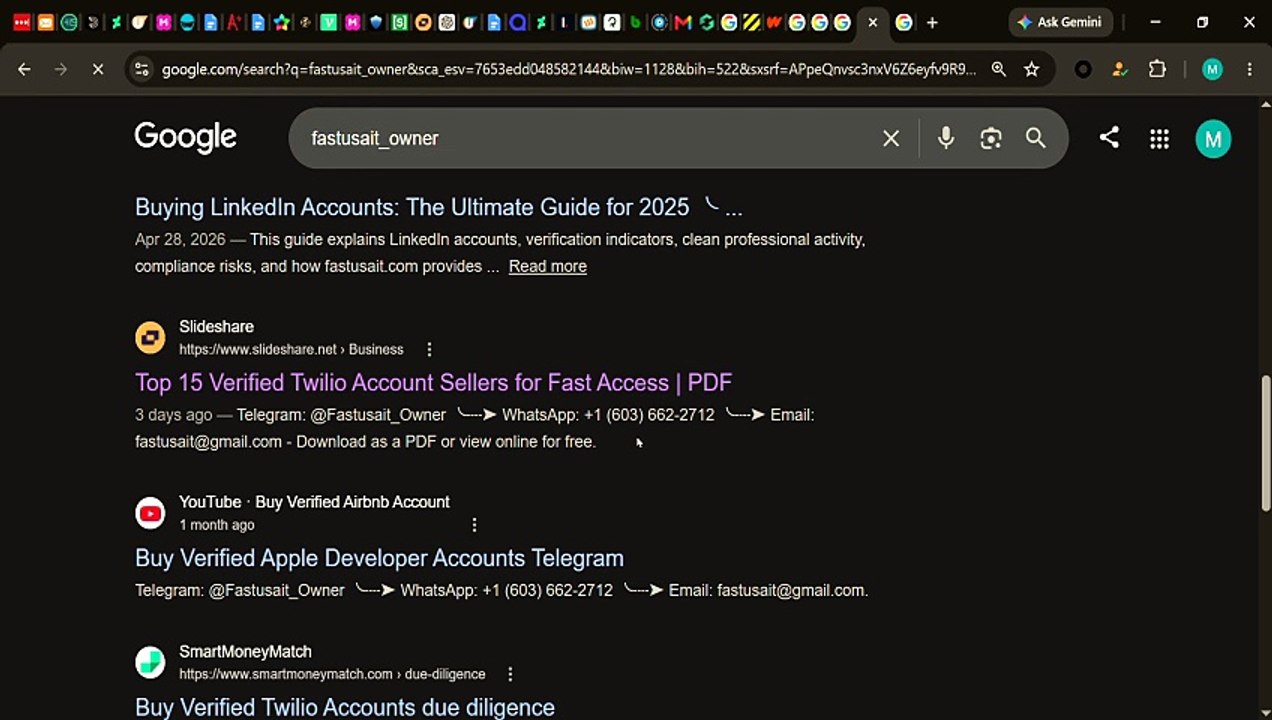Viewport: 1272px width, 720px height.
Task: Click 'YouTube · Buy Verified Airbnb Account' text
Action: tap(314, 502)
